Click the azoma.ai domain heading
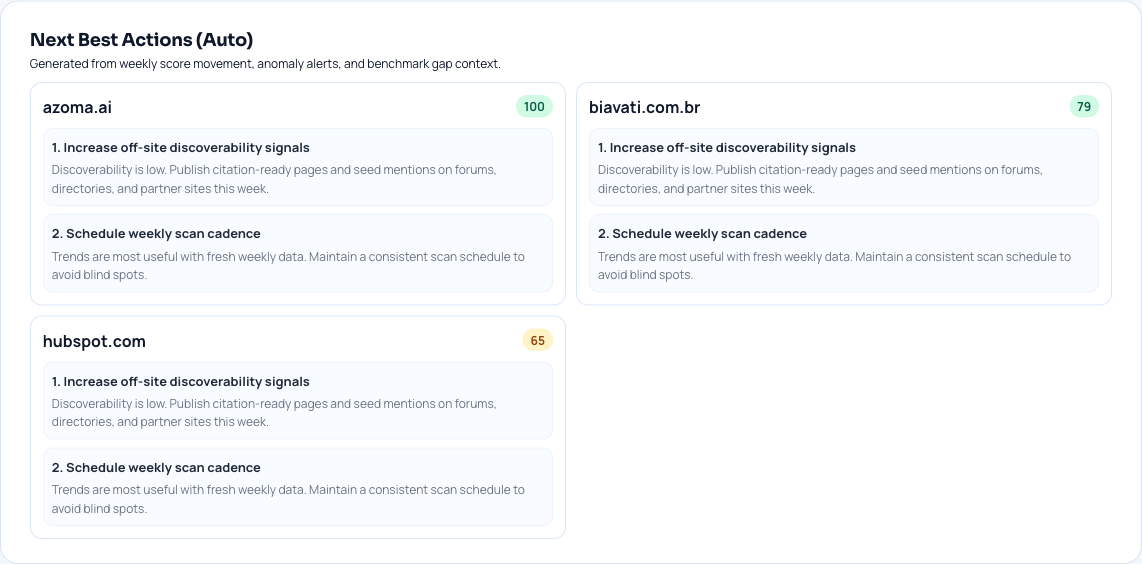This screenshot has height=565, width=1142. point(77,107)
